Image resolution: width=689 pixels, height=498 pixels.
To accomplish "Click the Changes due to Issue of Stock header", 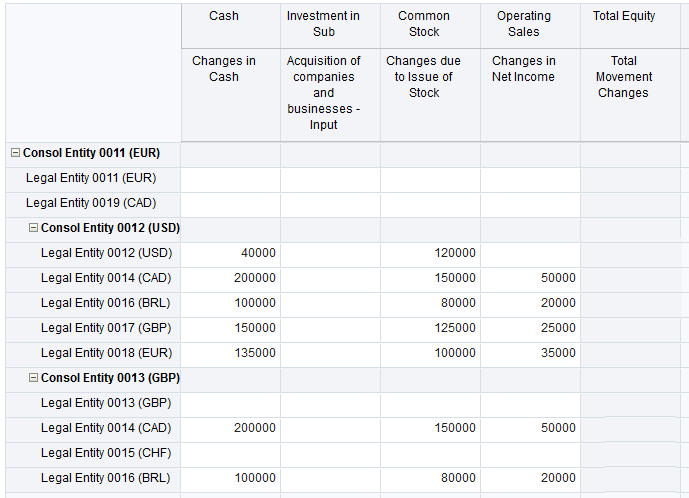I will [x=431, y=95].
